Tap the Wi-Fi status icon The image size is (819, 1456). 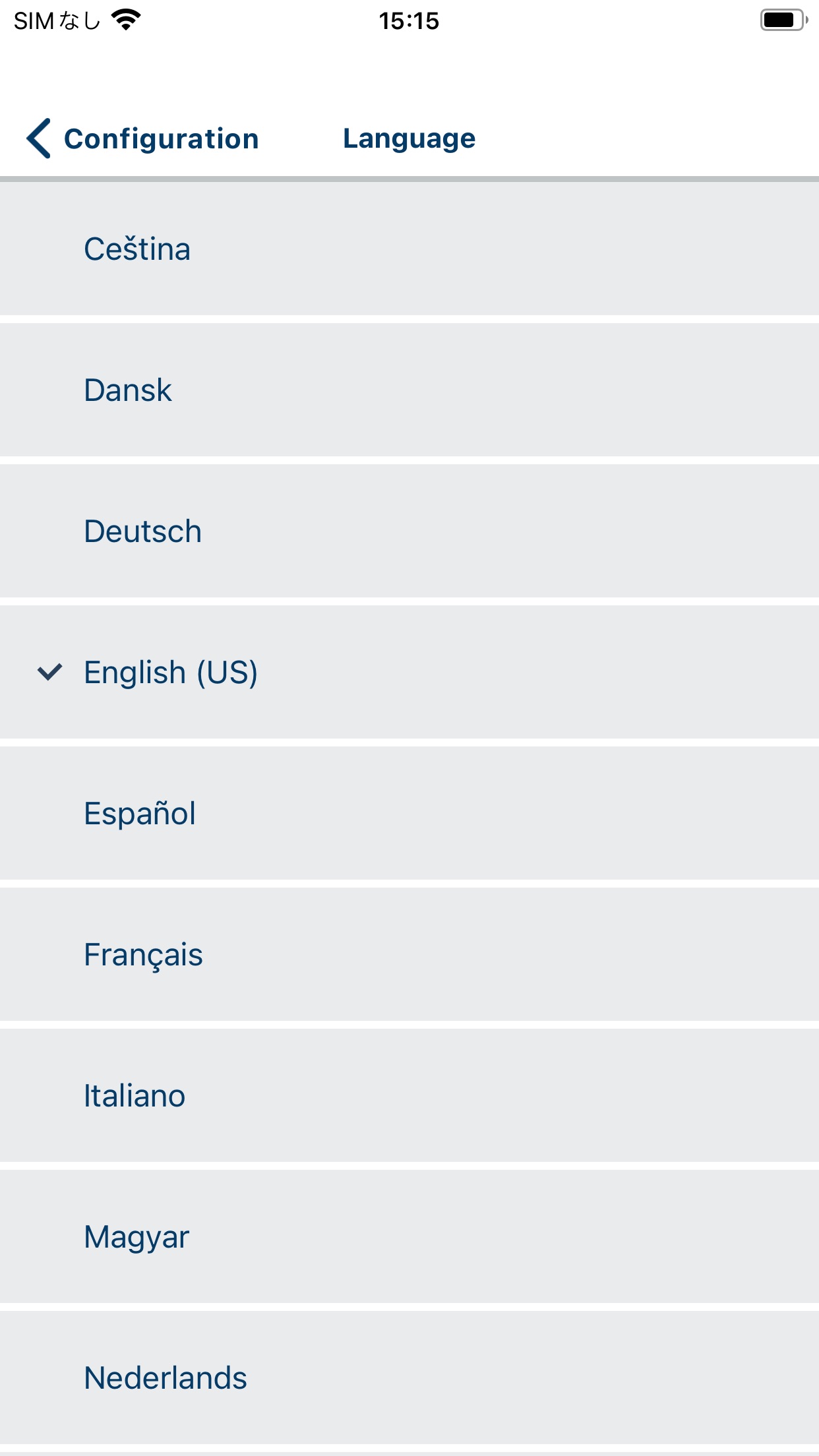point(126,20)
